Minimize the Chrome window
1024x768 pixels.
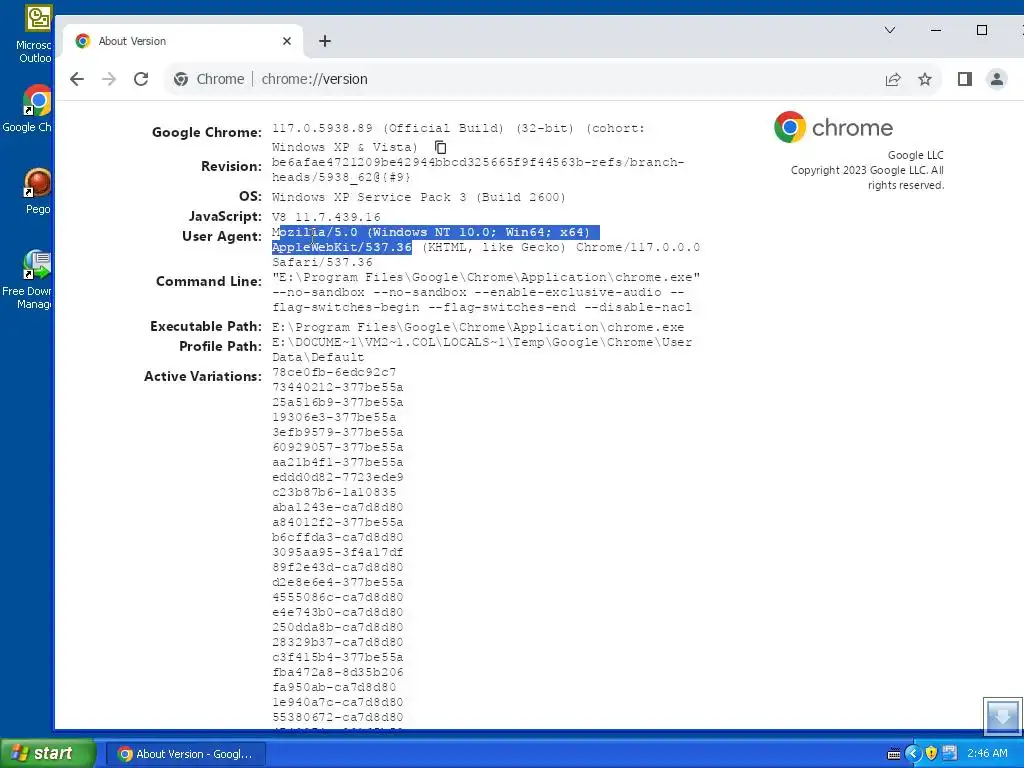click(x=936, y=30)
